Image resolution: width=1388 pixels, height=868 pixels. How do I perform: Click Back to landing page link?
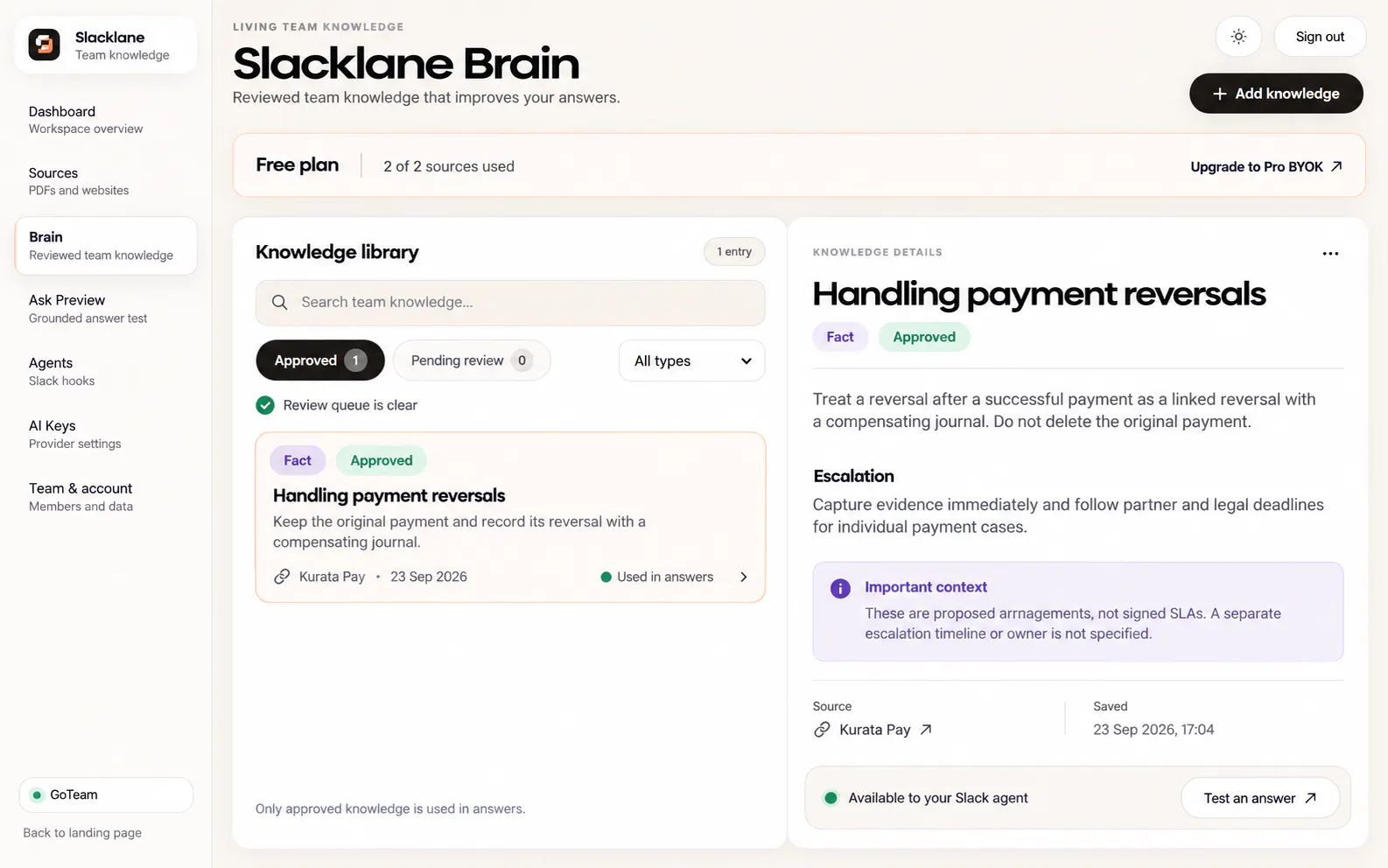(82, 833)
